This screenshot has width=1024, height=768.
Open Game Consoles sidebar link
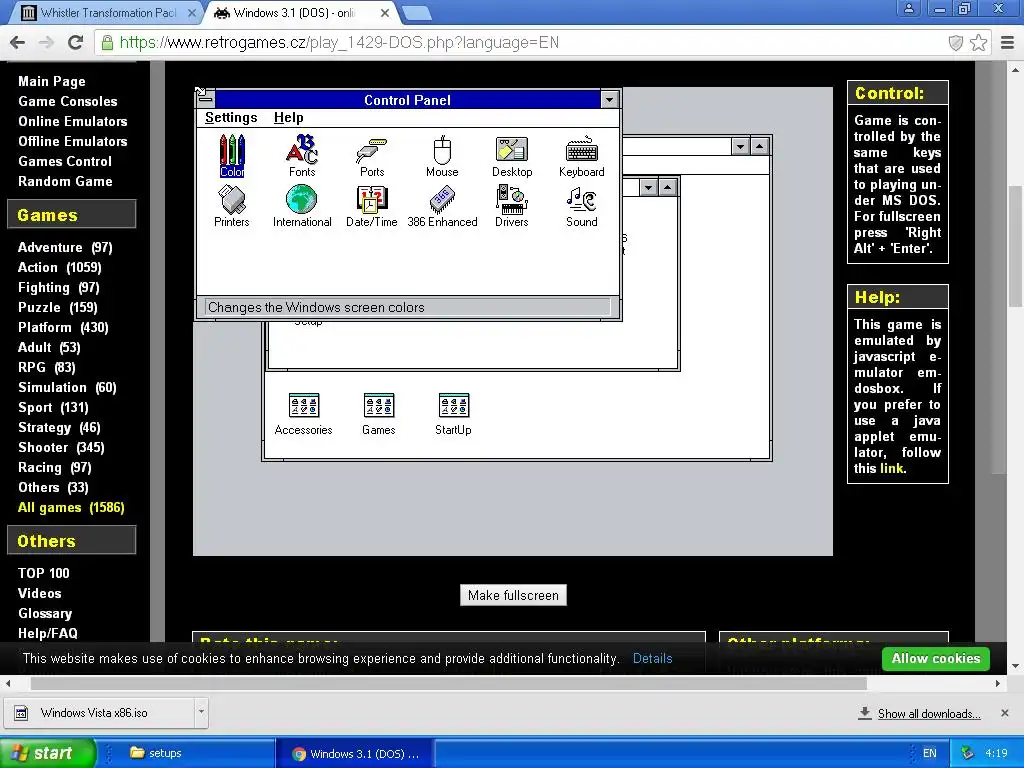pyautogui.click(x=68, y=101)
